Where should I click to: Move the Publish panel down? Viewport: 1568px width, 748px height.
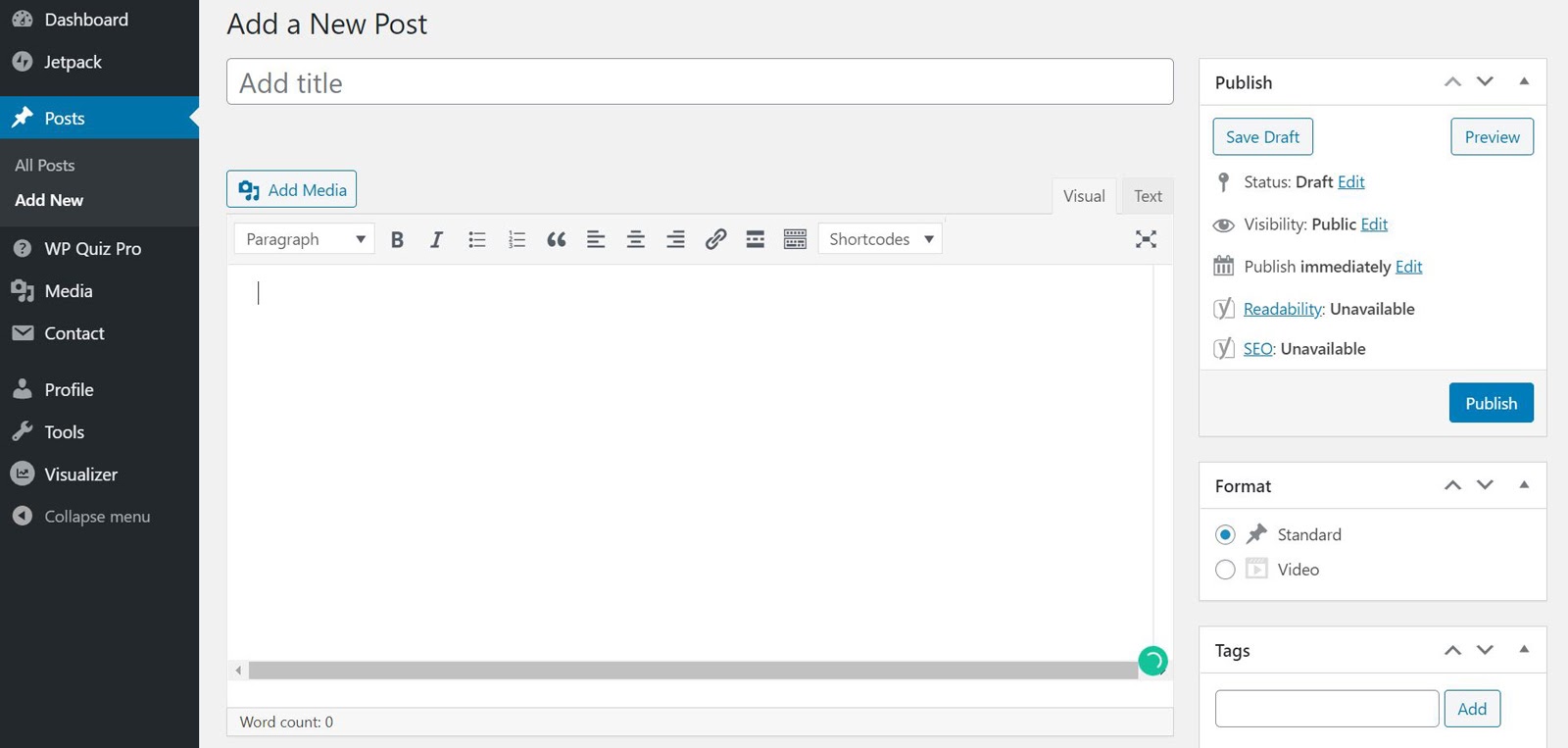(1486, 81)
